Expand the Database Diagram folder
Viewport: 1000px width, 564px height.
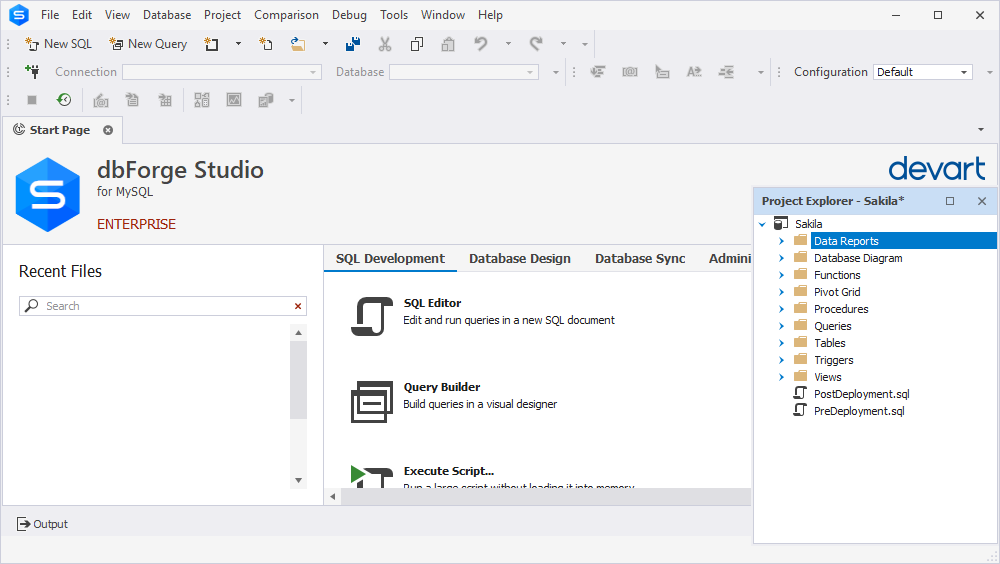(781, 258)
